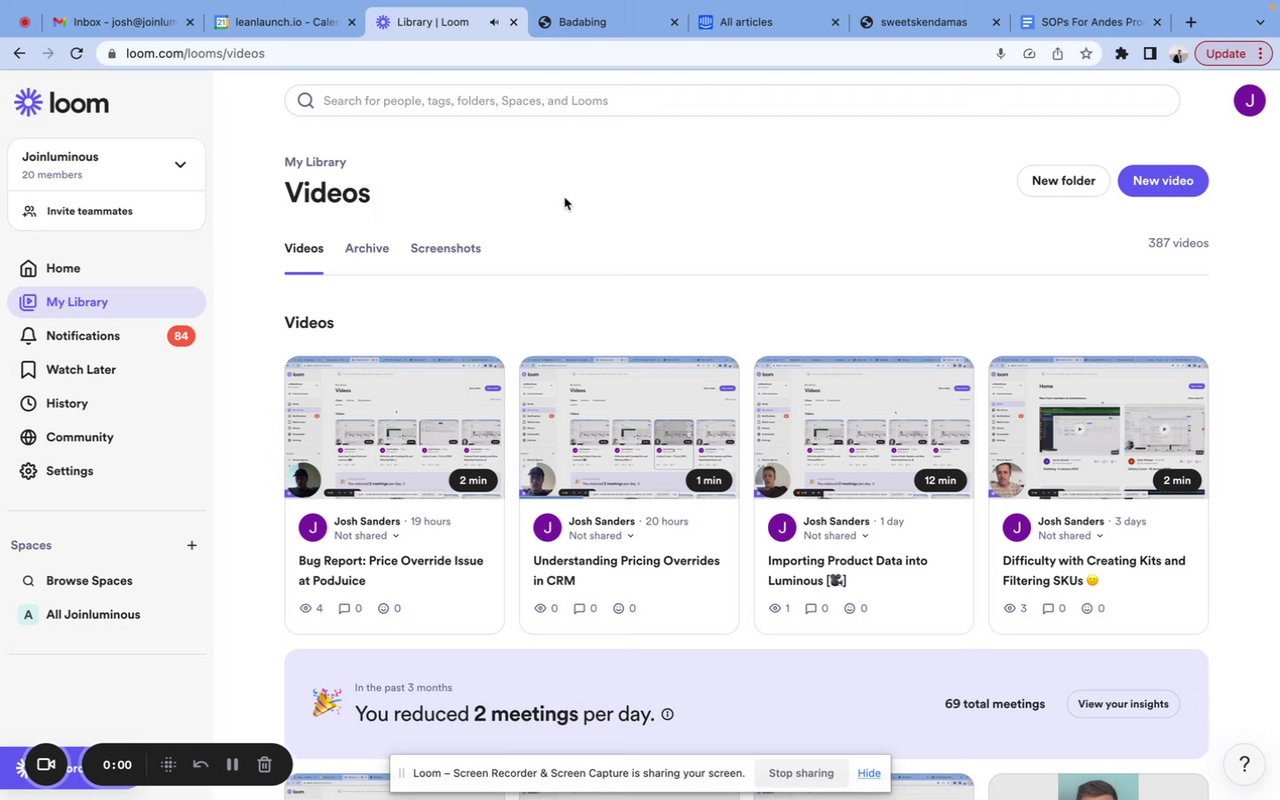Click the New folder button
1280x800 pixels.
click(1063, 181)
